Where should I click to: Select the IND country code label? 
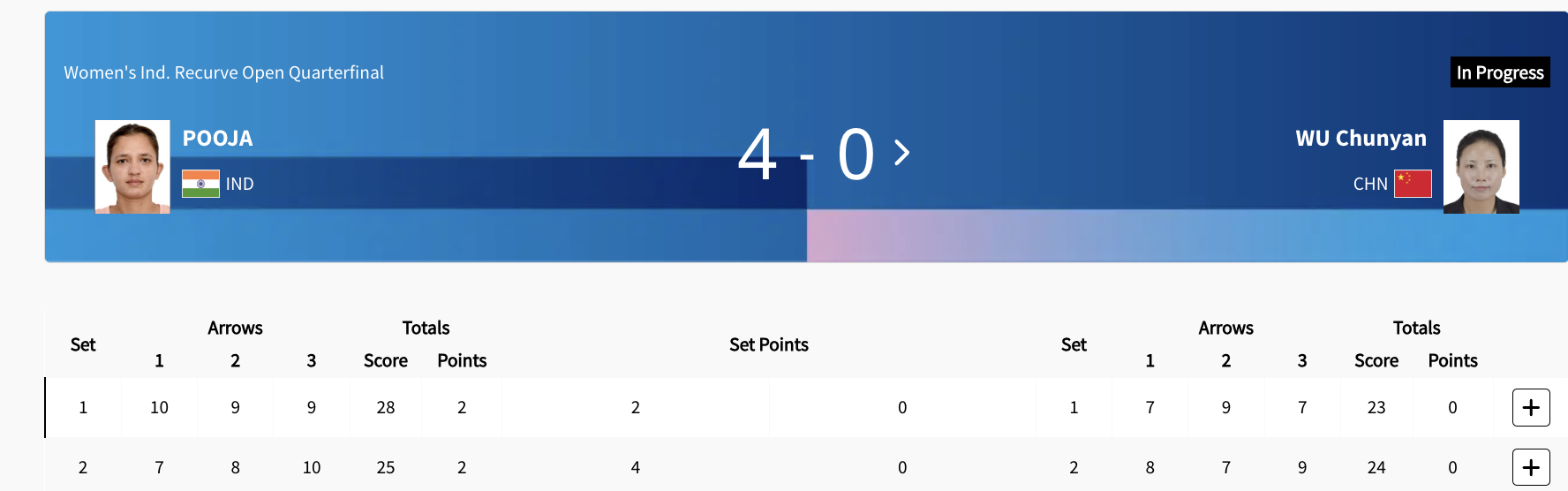pyautogui.click(x=239, y=184)
